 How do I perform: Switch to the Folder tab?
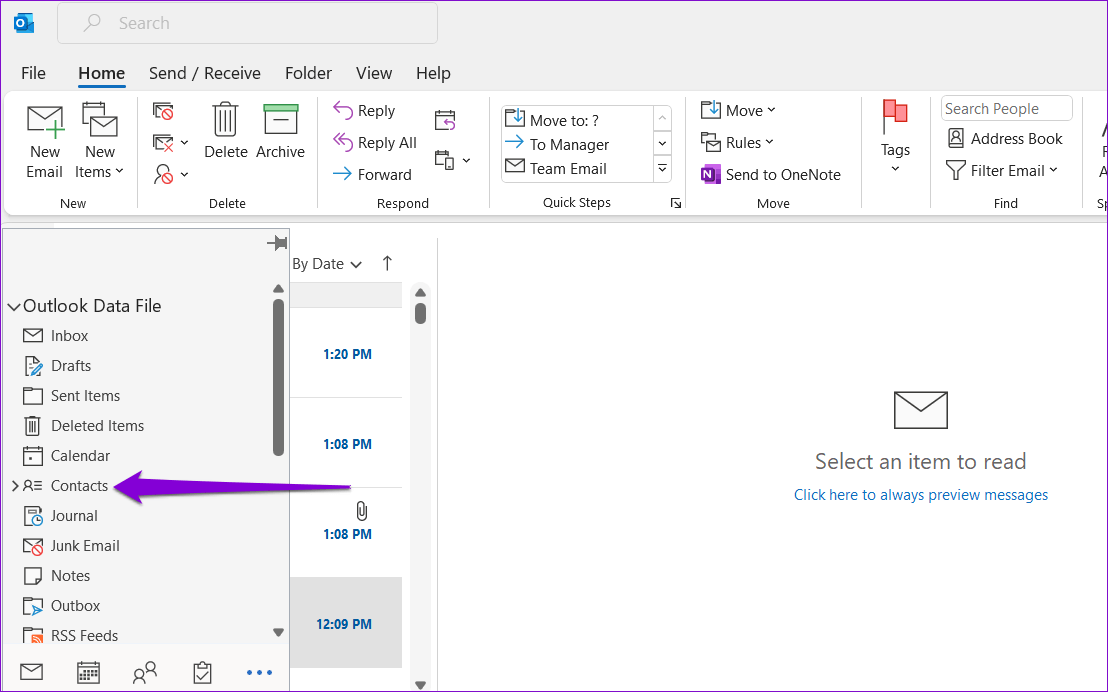pos(308,74)
